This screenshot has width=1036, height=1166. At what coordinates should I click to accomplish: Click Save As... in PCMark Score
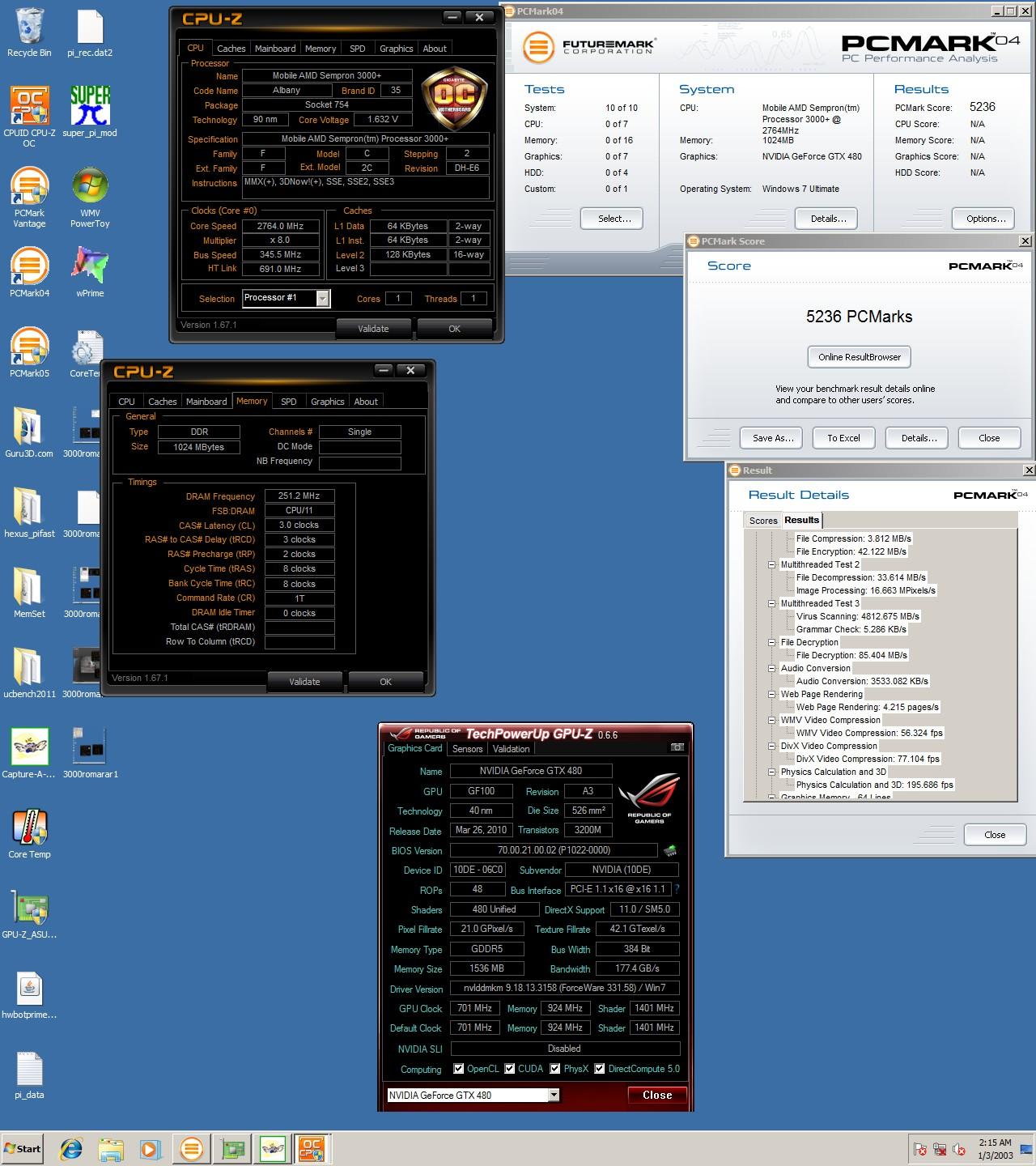pyautogui.click(x=771, y=438)
